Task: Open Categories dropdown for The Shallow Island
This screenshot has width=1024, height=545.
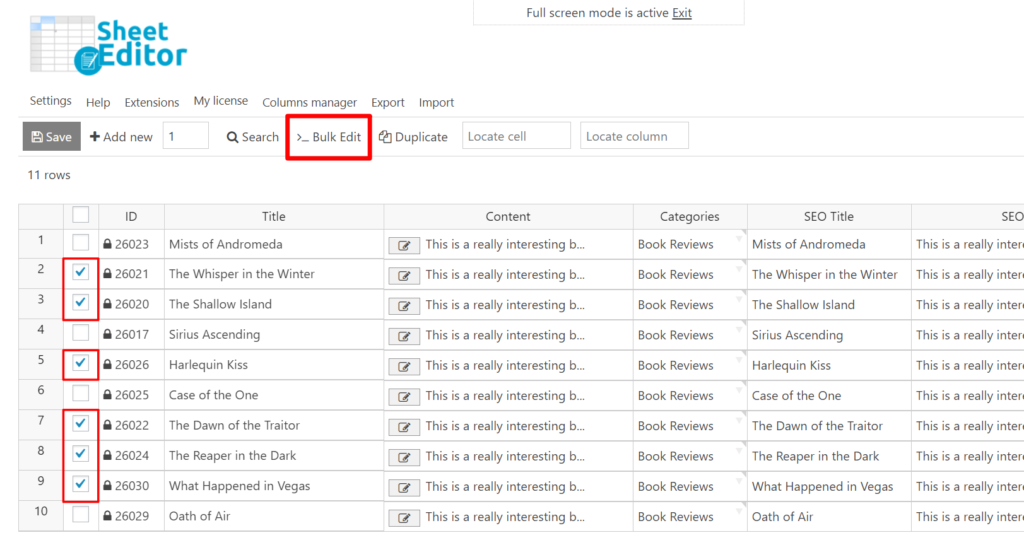Action: pos(739,299)
